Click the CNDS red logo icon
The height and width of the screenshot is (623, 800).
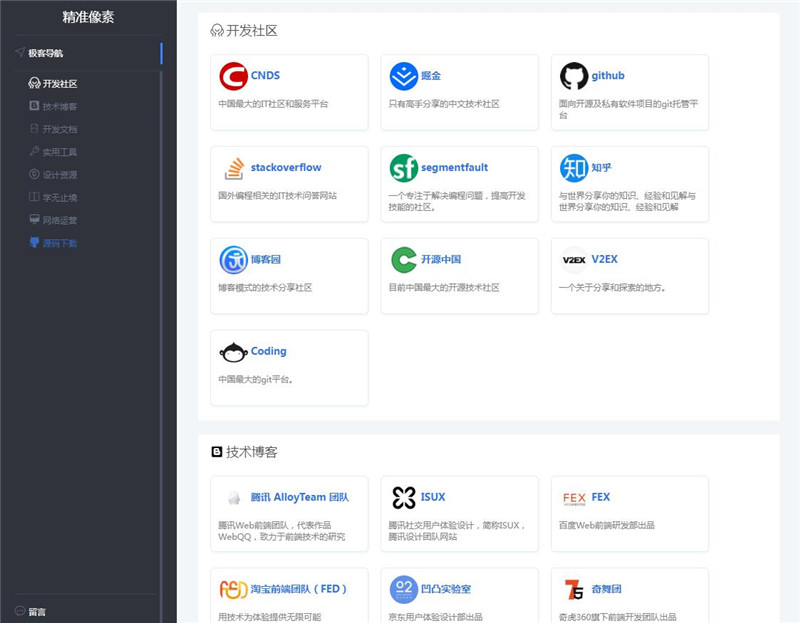pos(233,76)
